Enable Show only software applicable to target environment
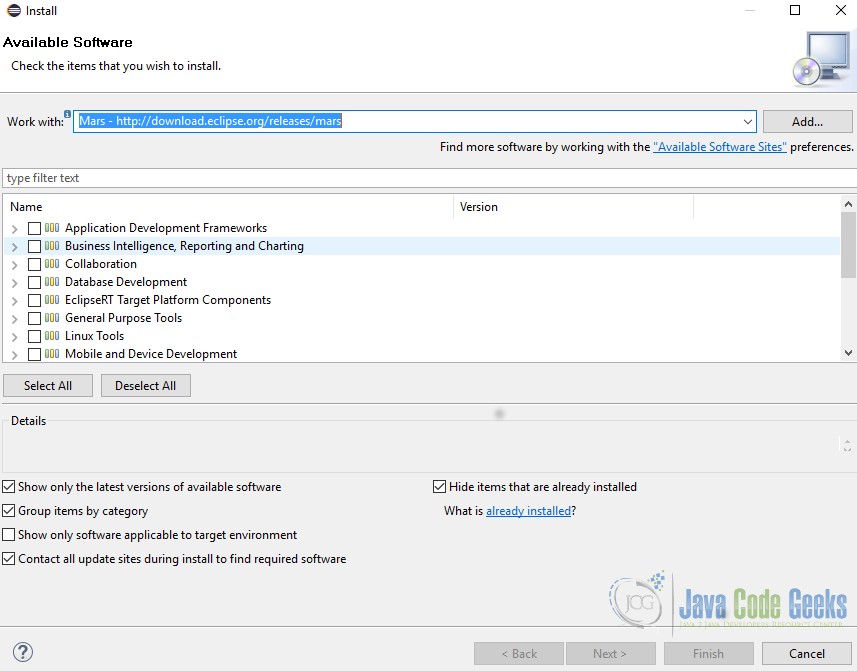Screen dimensions: 857x671 click(x=9, y=534)
